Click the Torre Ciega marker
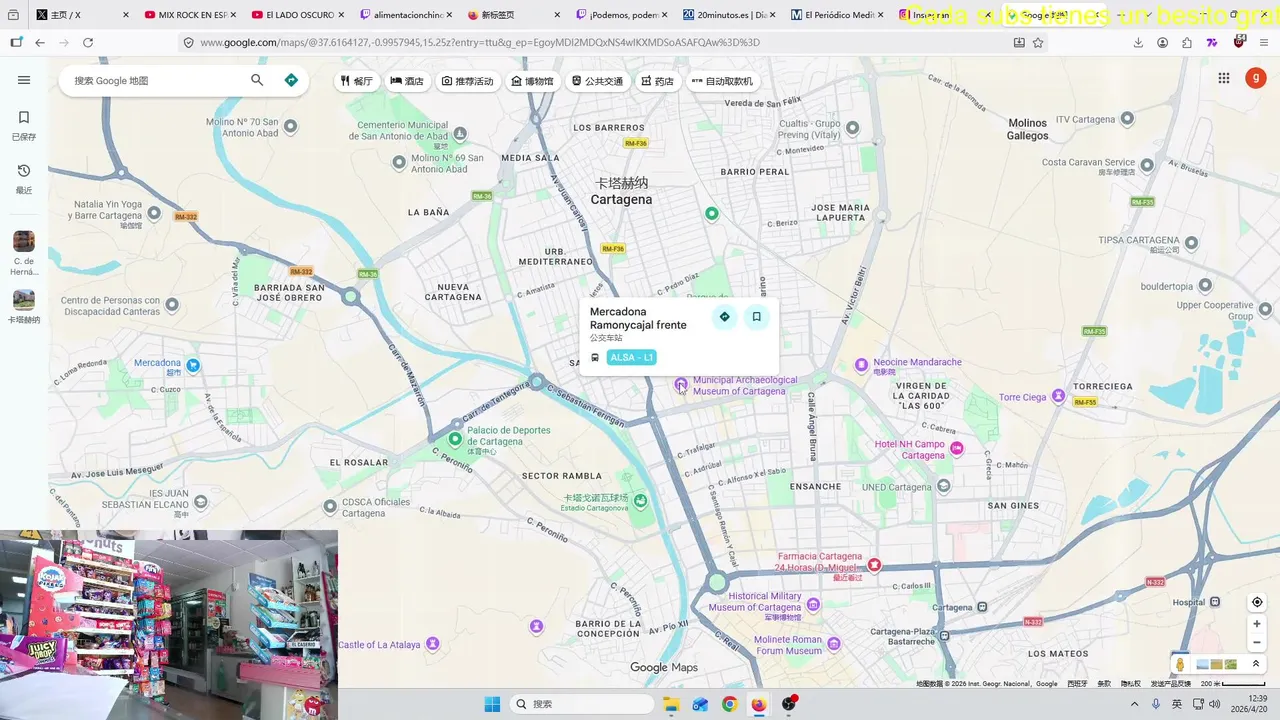Image resolution: width=1280 pixels, height=720 pixels. click(x=1058, y=396)
